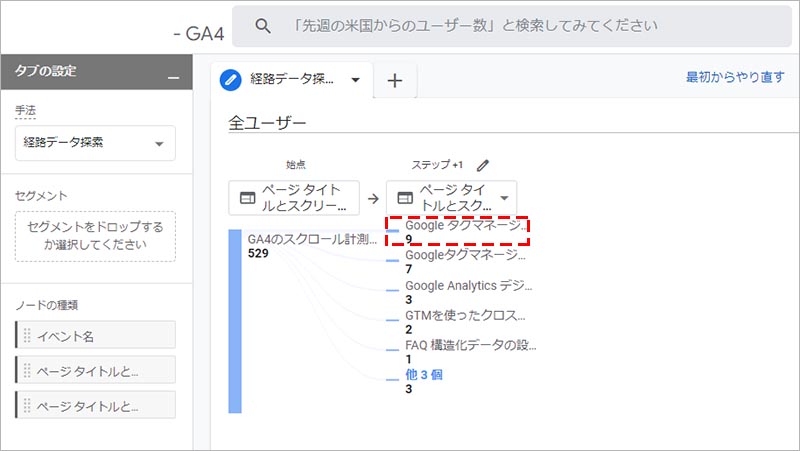Open the 手法 経路データ探索 dropdown
The width and height of the screenshot is (800, 451).
tap(96, 143)
